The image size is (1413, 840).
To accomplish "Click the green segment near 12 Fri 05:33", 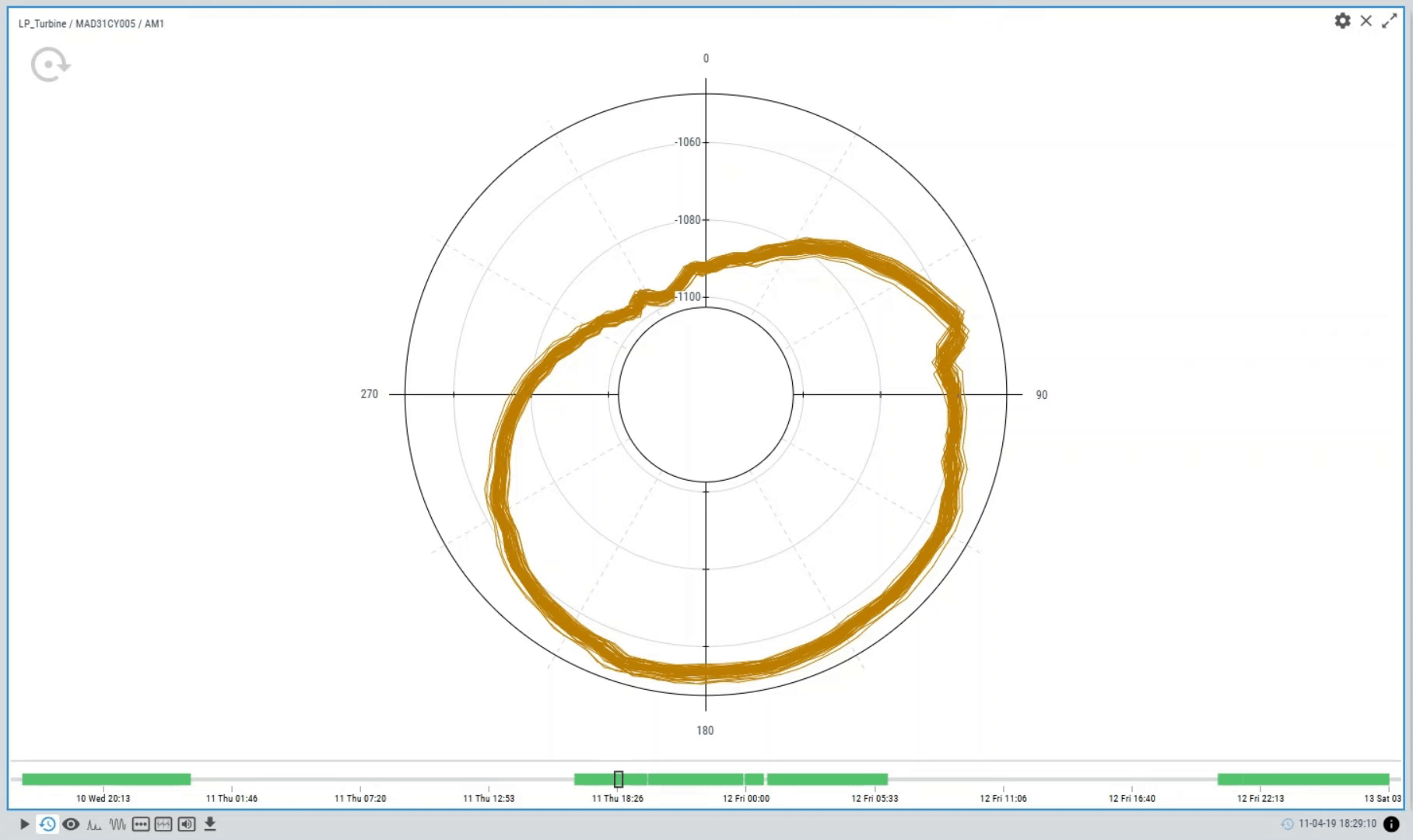I will click(x=827, y=779).
